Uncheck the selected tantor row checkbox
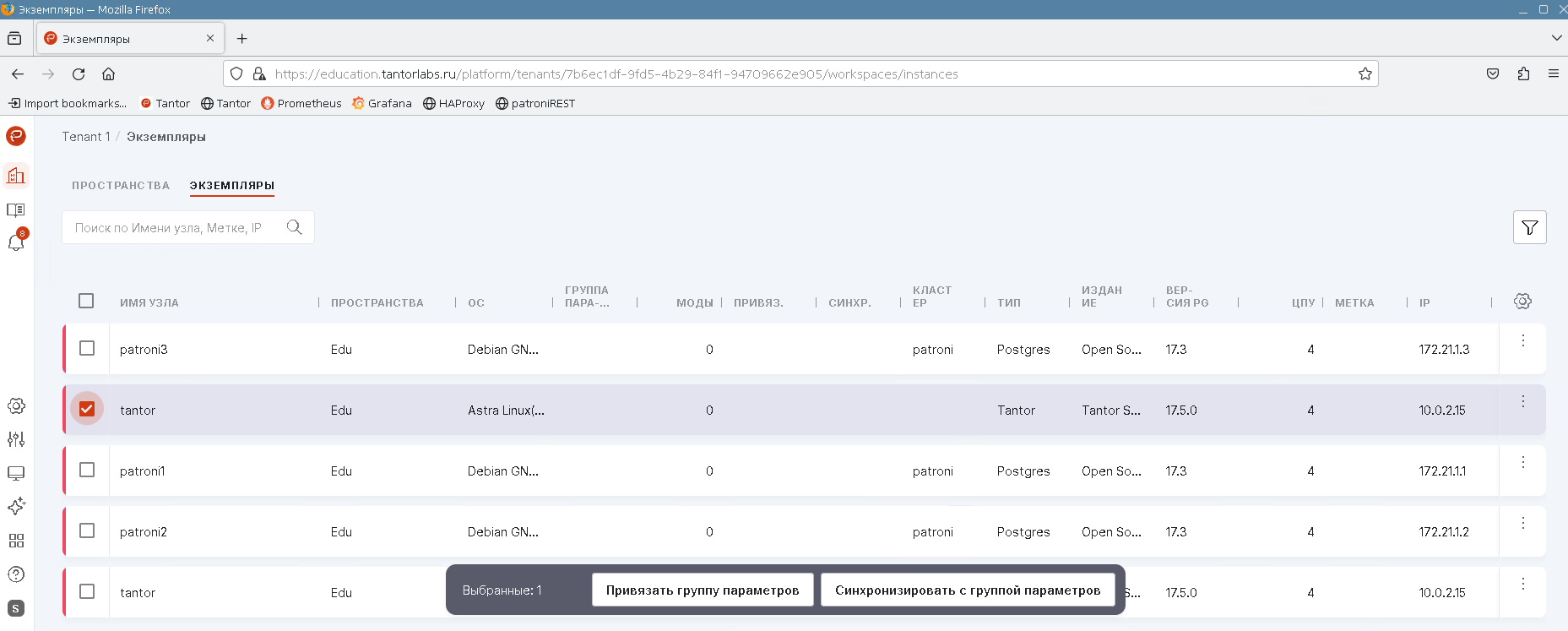Screen dimensions: 1568x631 click(x=87, y=409)
